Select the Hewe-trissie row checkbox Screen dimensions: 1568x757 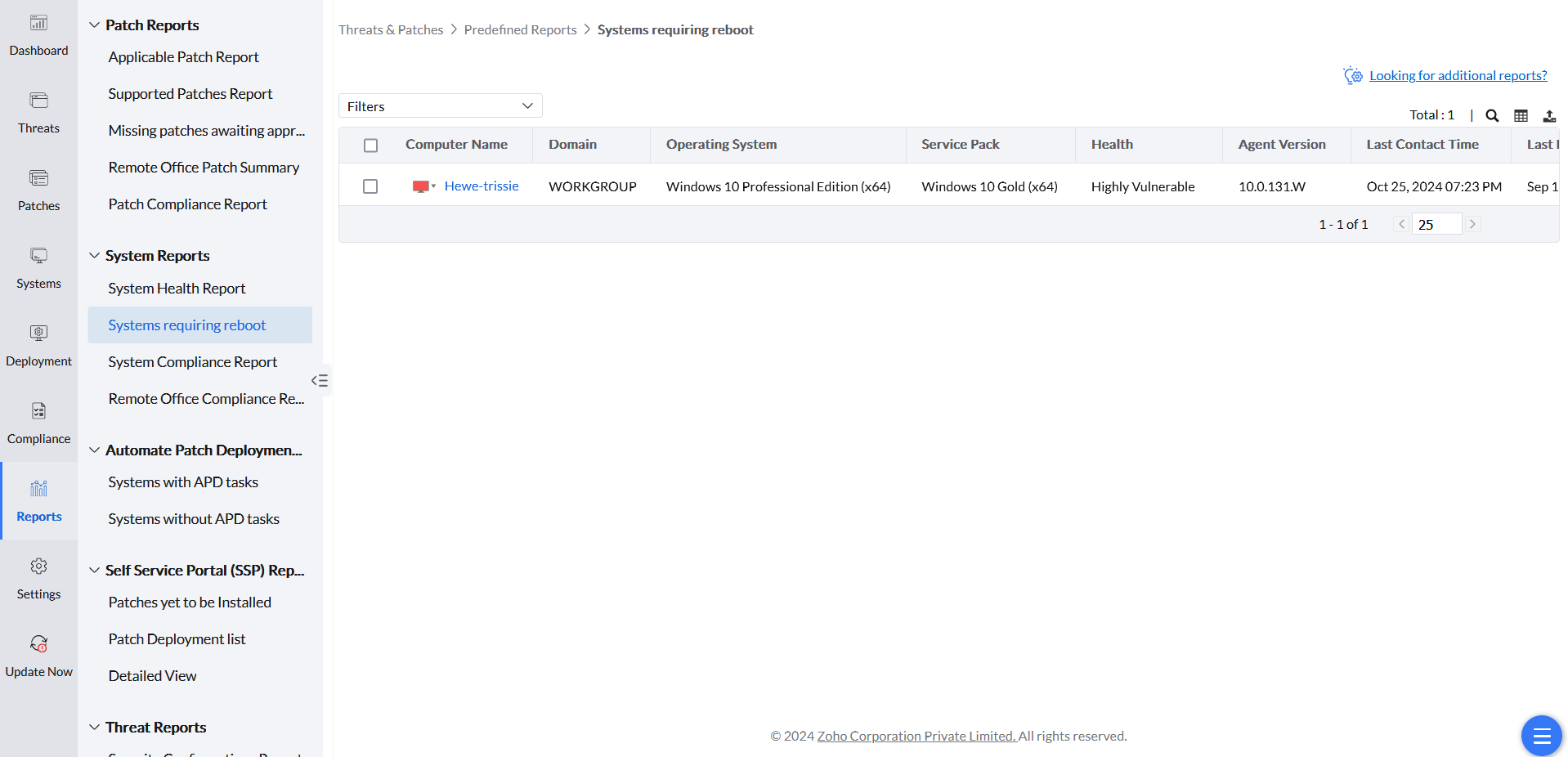coord(370,186)
